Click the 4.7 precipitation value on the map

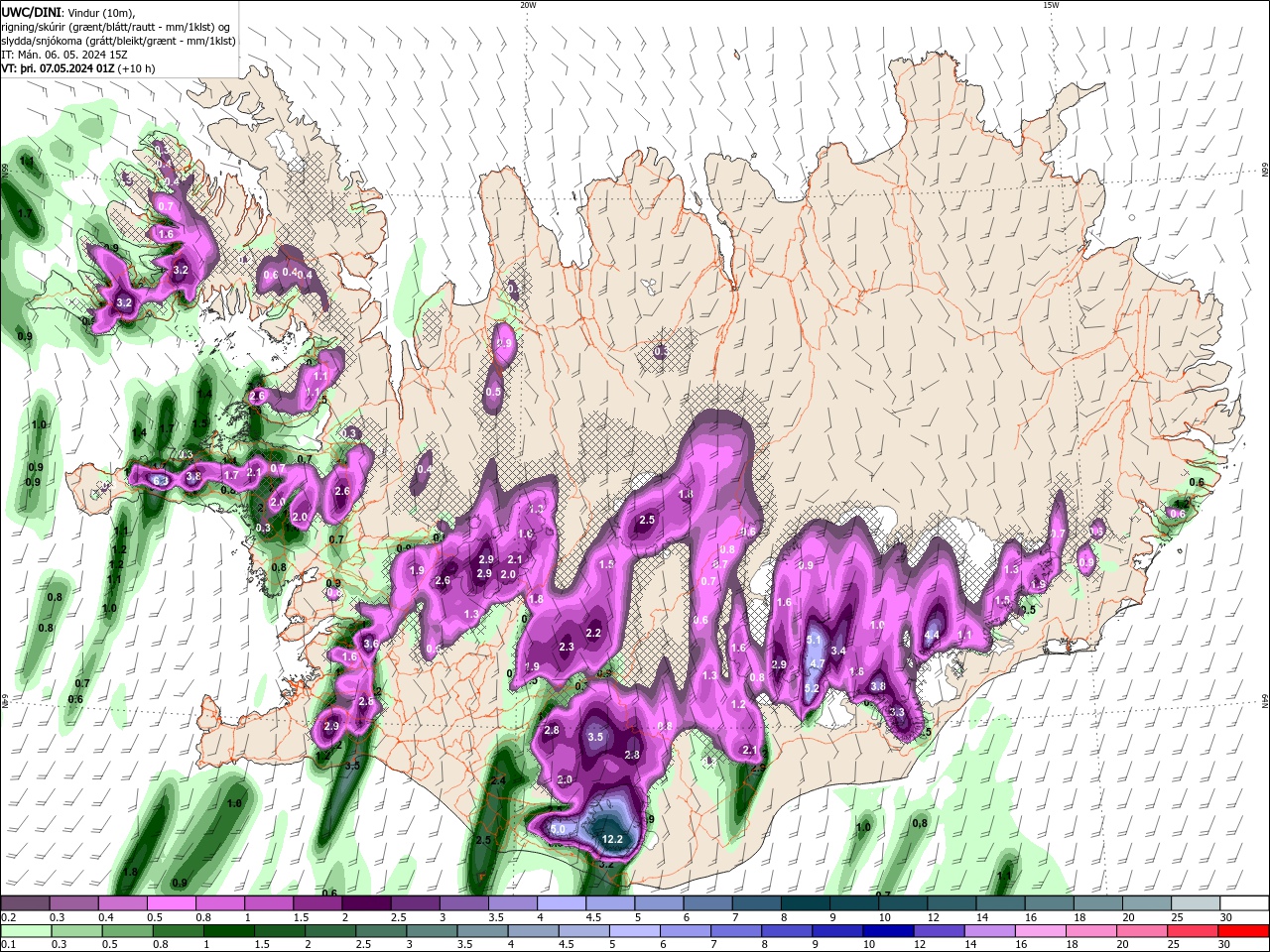(x=818, y=663)
